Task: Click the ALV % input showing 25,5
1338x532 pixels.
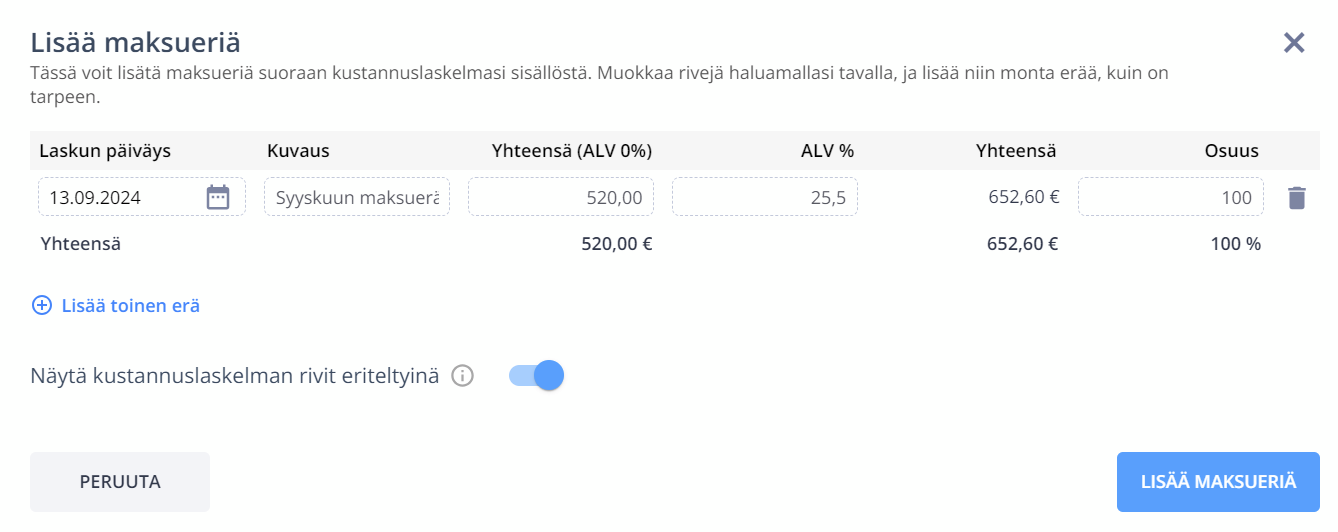Action: click(x=765, y=197)
